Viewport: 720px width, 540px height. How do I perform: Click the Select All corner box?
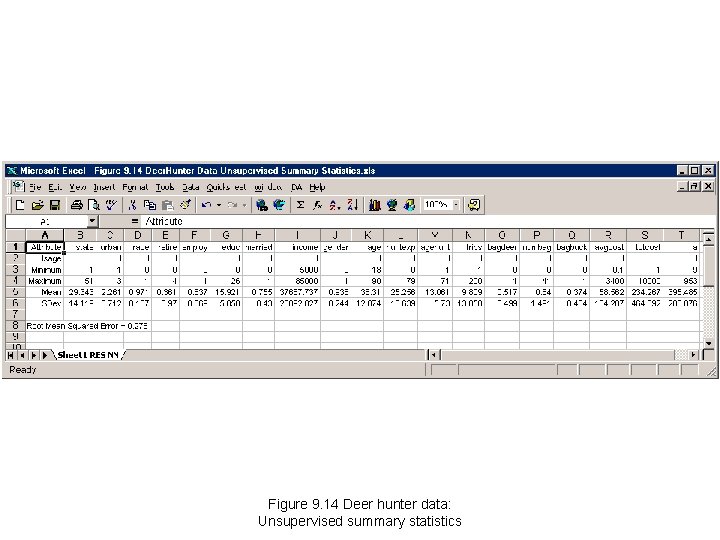tap(16, 235)
